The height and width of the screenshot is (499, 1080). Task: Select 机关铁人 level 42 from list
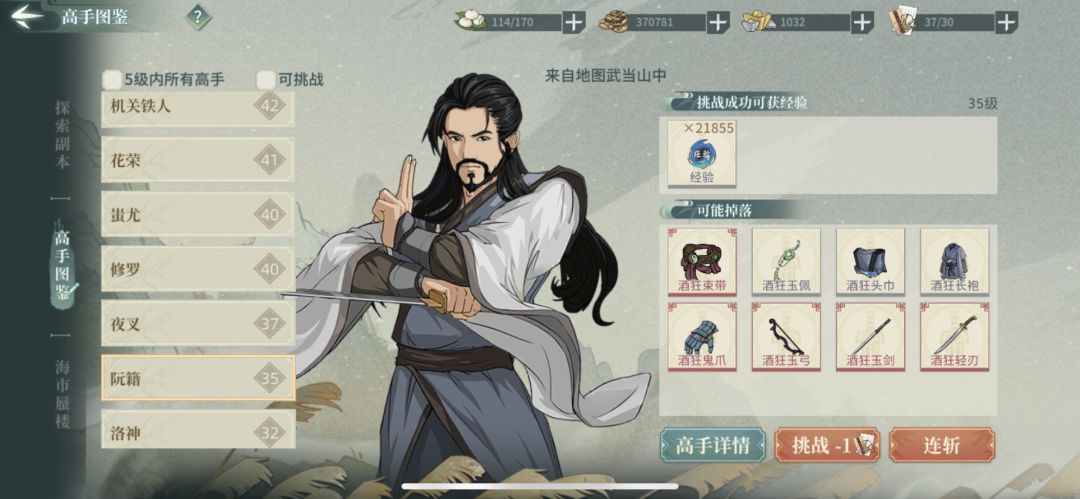tap(198, 108)
